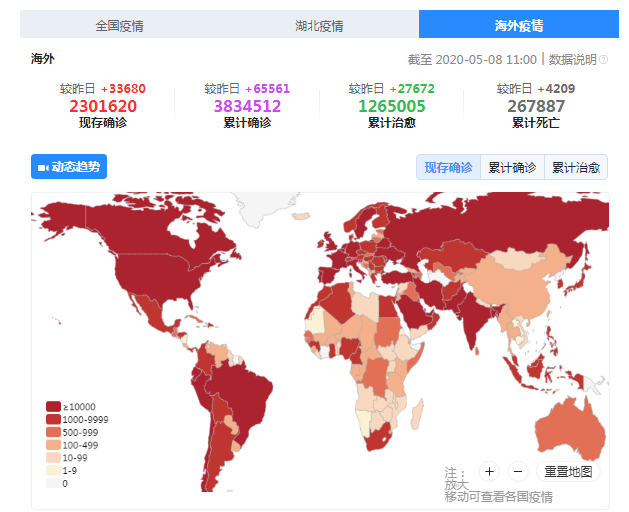Toggle the 1-9 legend swatch

click(53, 470)
